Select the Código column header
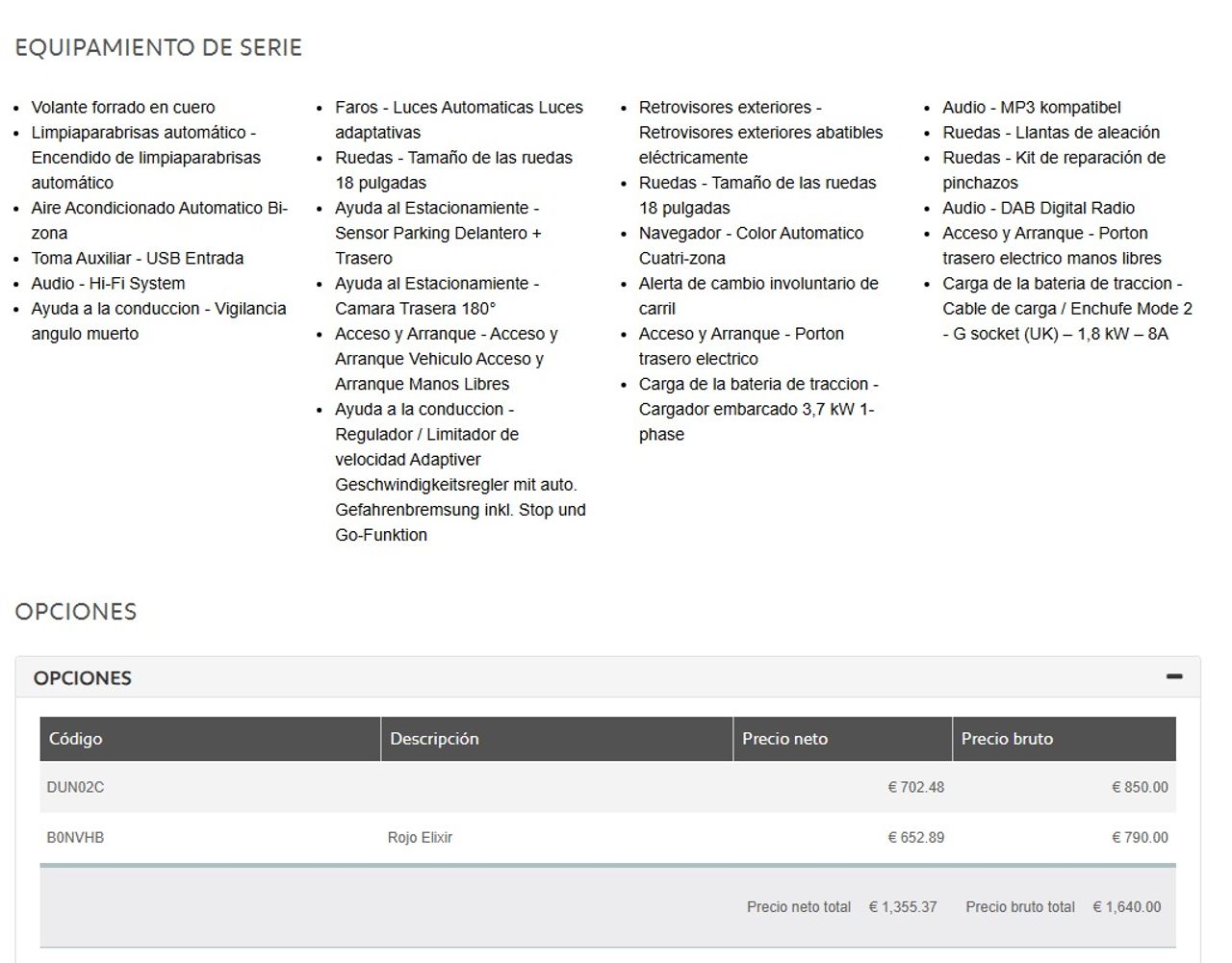The height and width of the screenshot is (963, 1232). click(x=210, y=739)
